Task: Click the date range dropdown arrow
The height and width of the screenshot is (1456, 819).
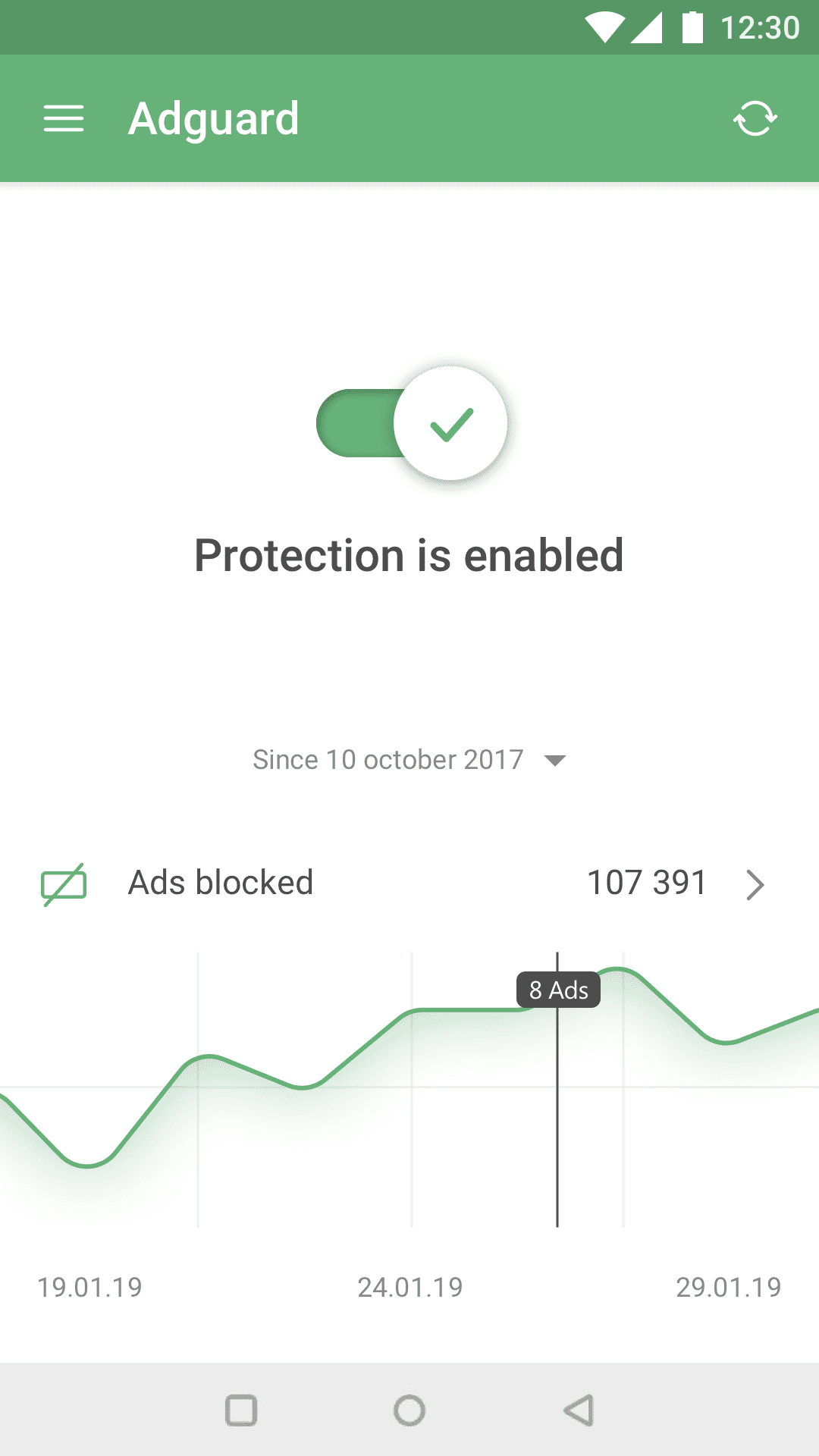Action: 555,761
